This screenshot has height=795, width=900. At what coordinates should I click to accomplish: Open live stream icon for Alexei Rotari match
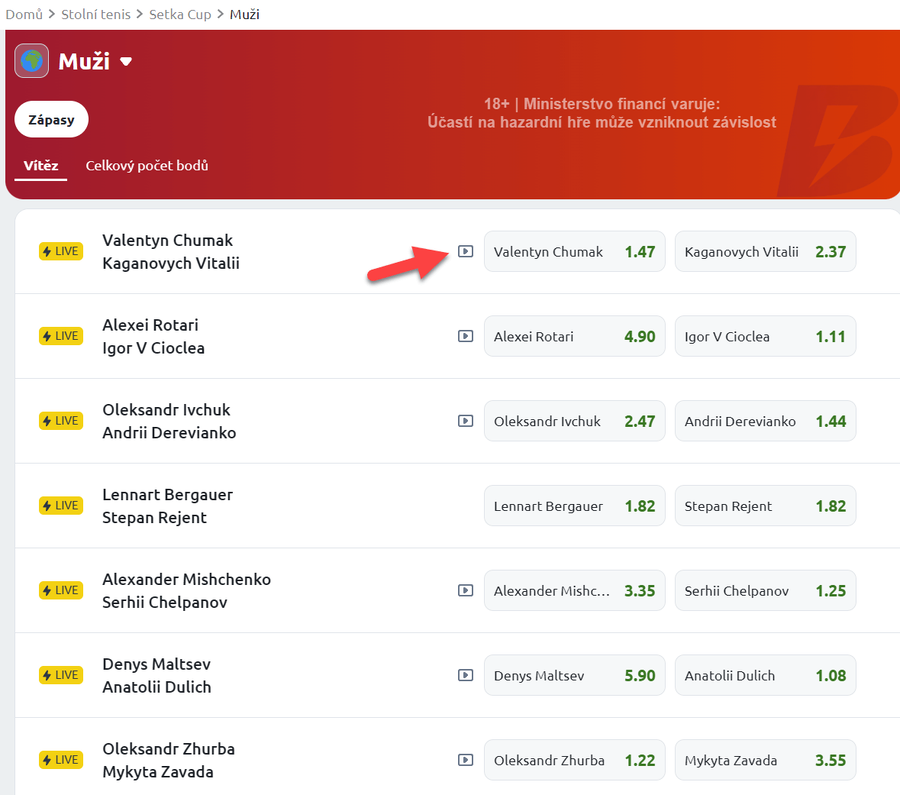[465, 336]
